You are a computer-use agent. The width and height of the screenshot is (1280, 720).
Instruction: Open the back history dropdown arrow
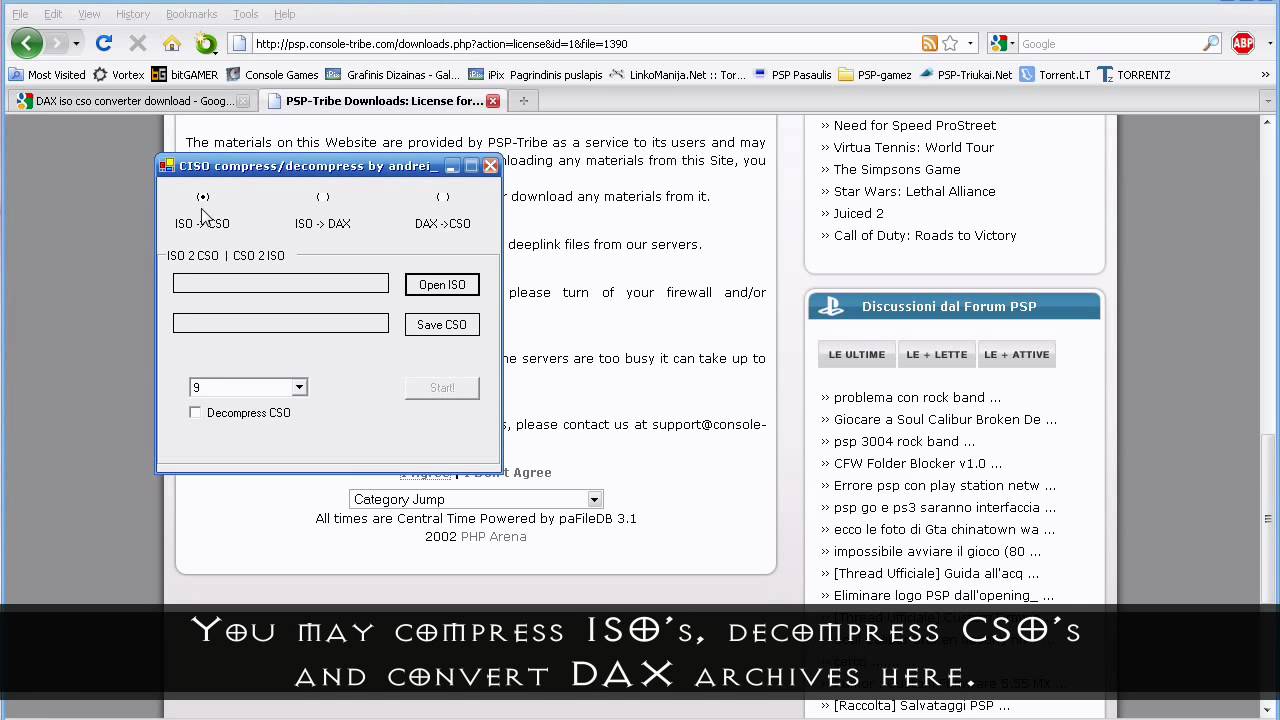[x=76, y=44]
